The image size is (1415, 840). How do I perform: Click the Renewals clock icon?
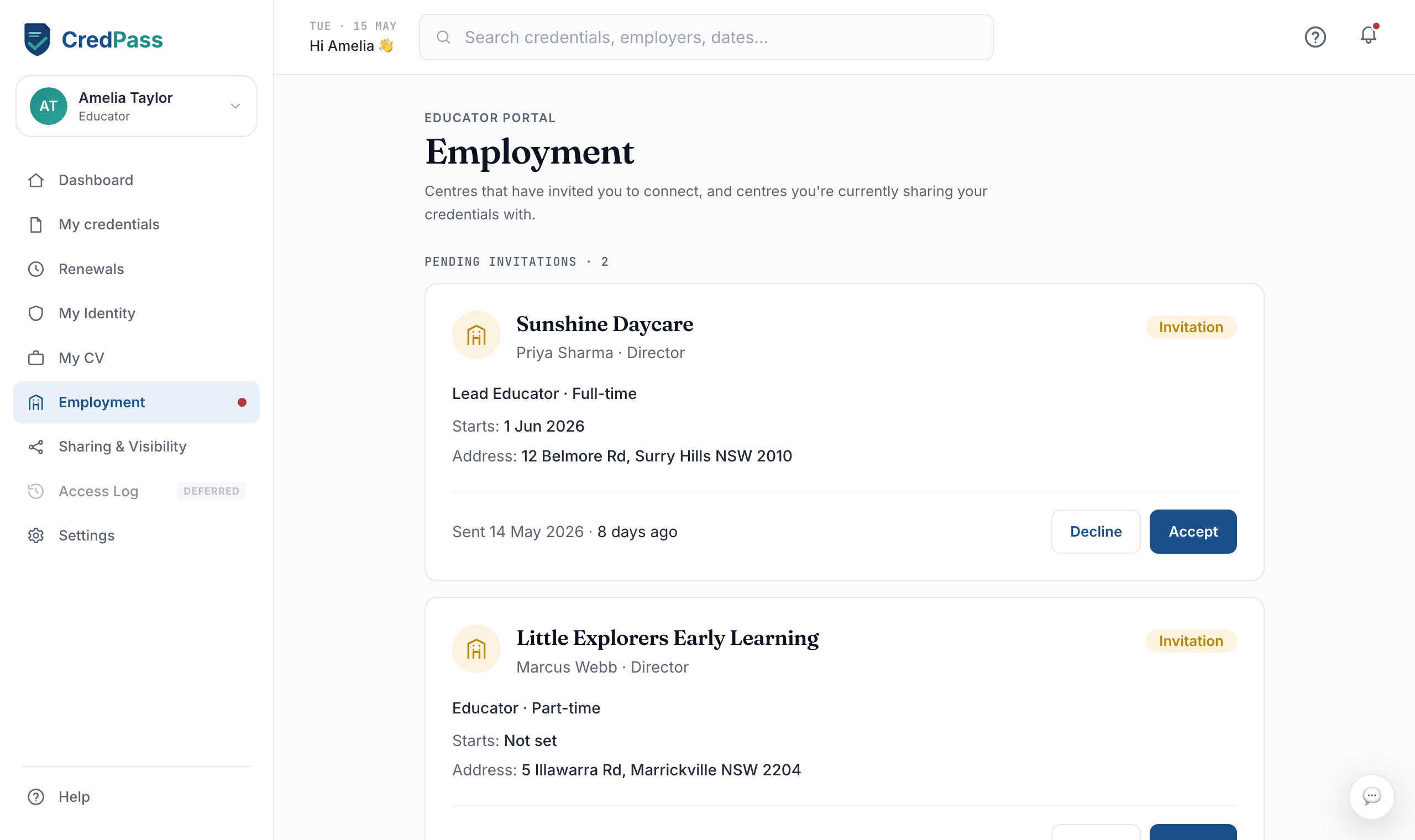pos(36,269)
